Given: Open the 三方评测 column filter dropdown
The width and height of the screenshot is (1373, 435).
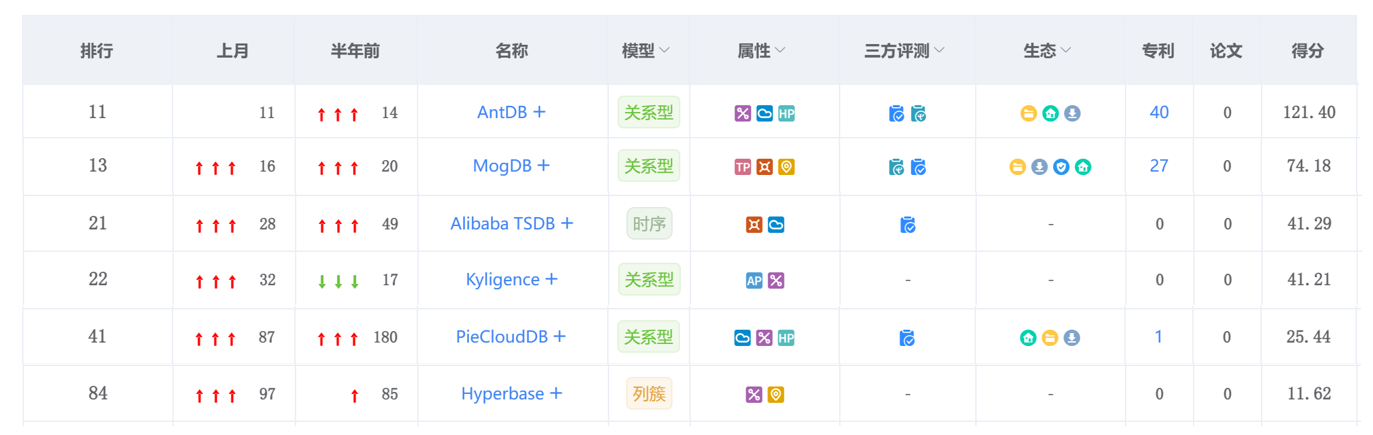Looking at the screenshot, I should [x=939, y=51].
